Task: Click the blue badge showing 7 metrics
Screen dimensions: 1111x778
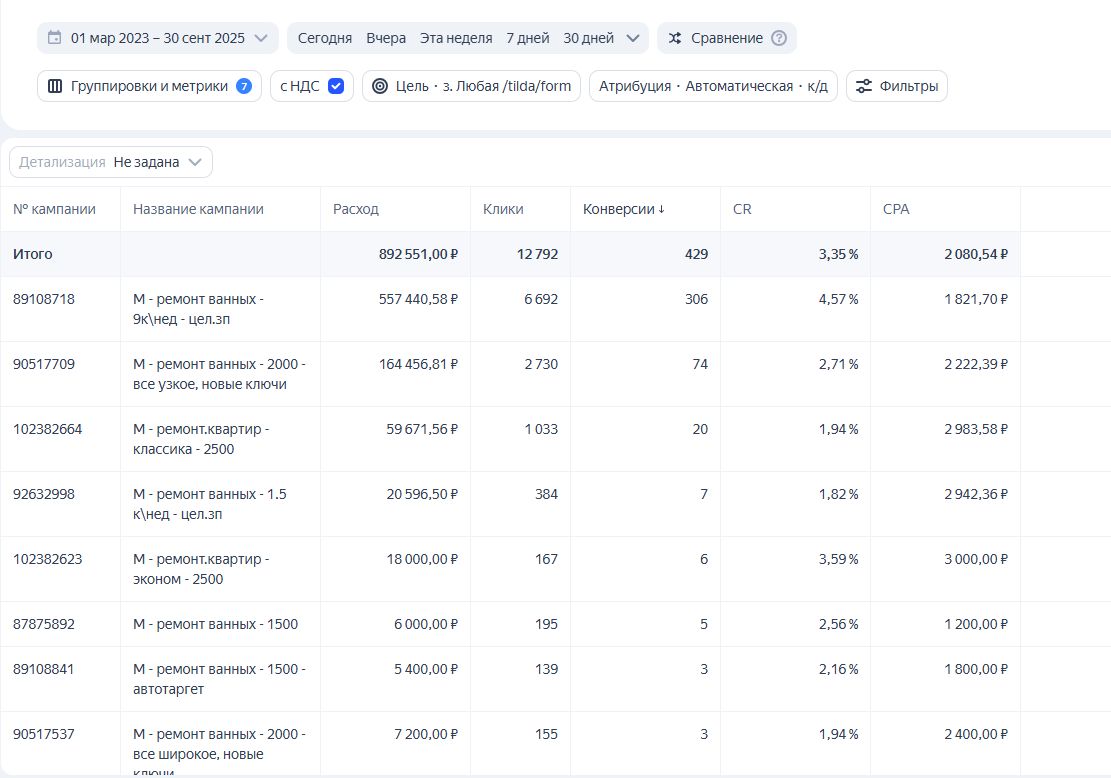Action: point(244,86)
